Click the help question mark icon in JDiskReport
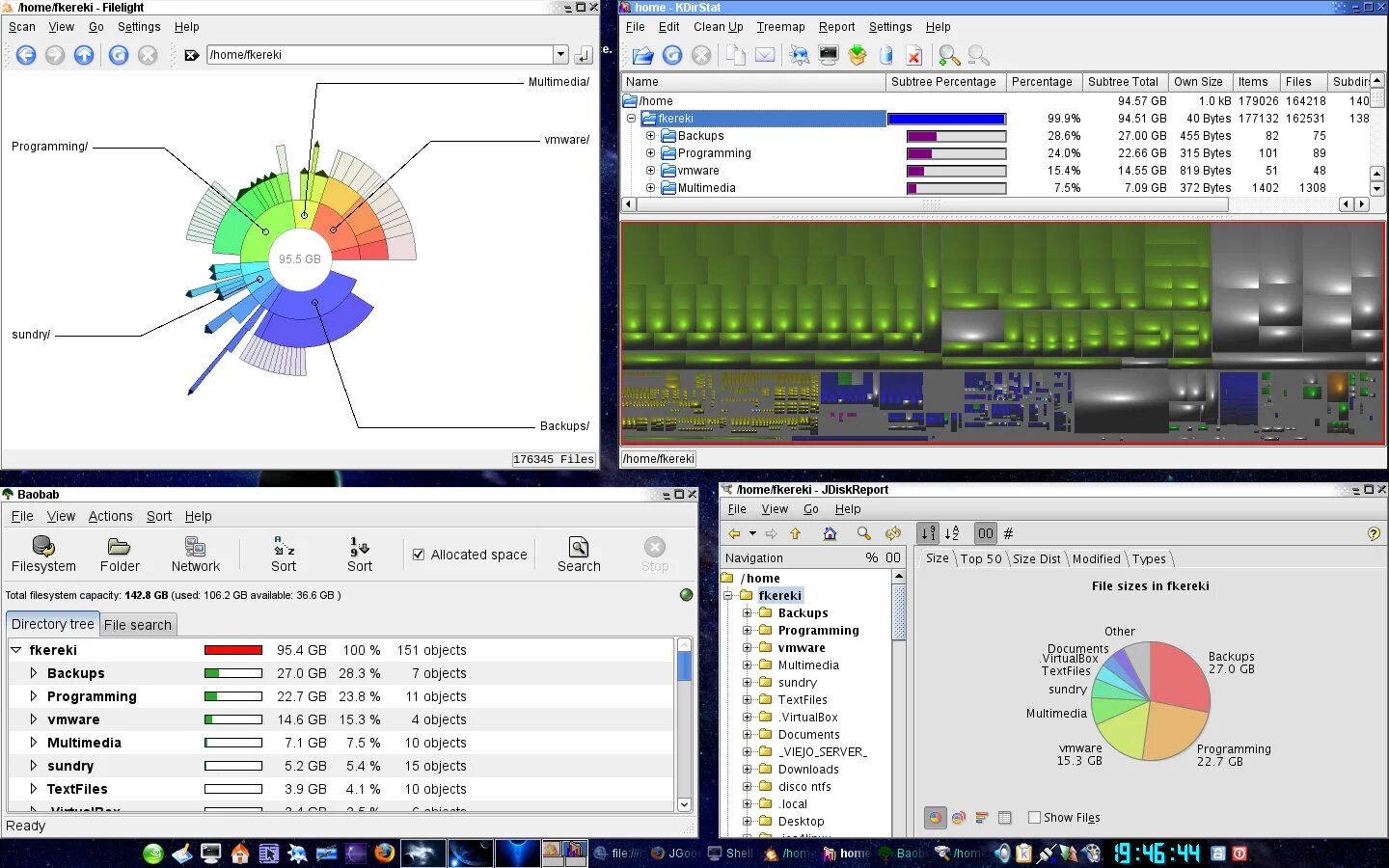Image resolution: width=1389 pixels, height=868 pixels. [1375, 533]
